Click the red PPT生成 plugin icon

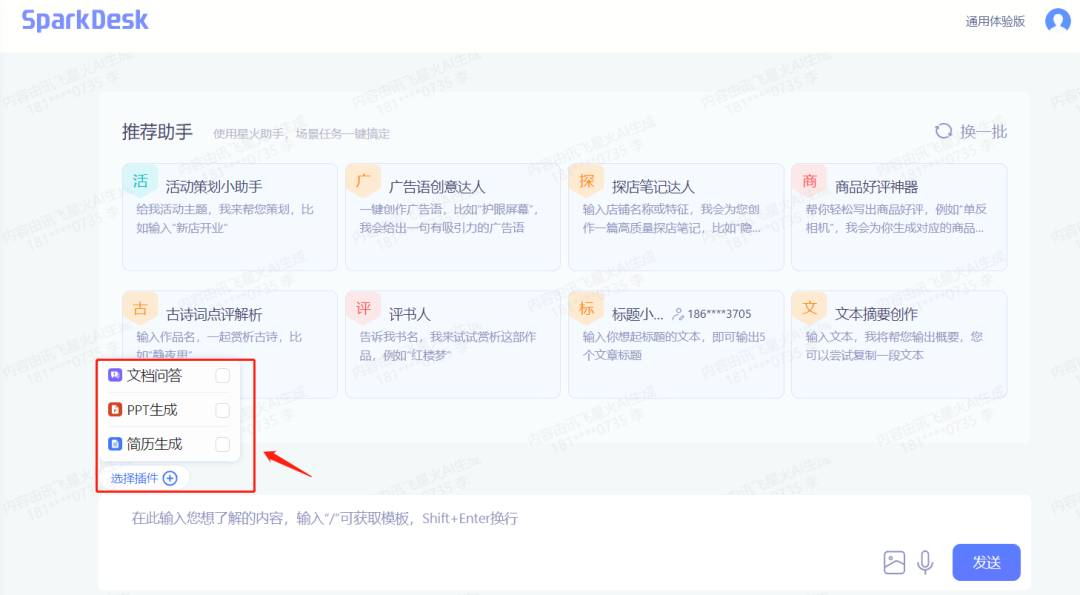115,410
